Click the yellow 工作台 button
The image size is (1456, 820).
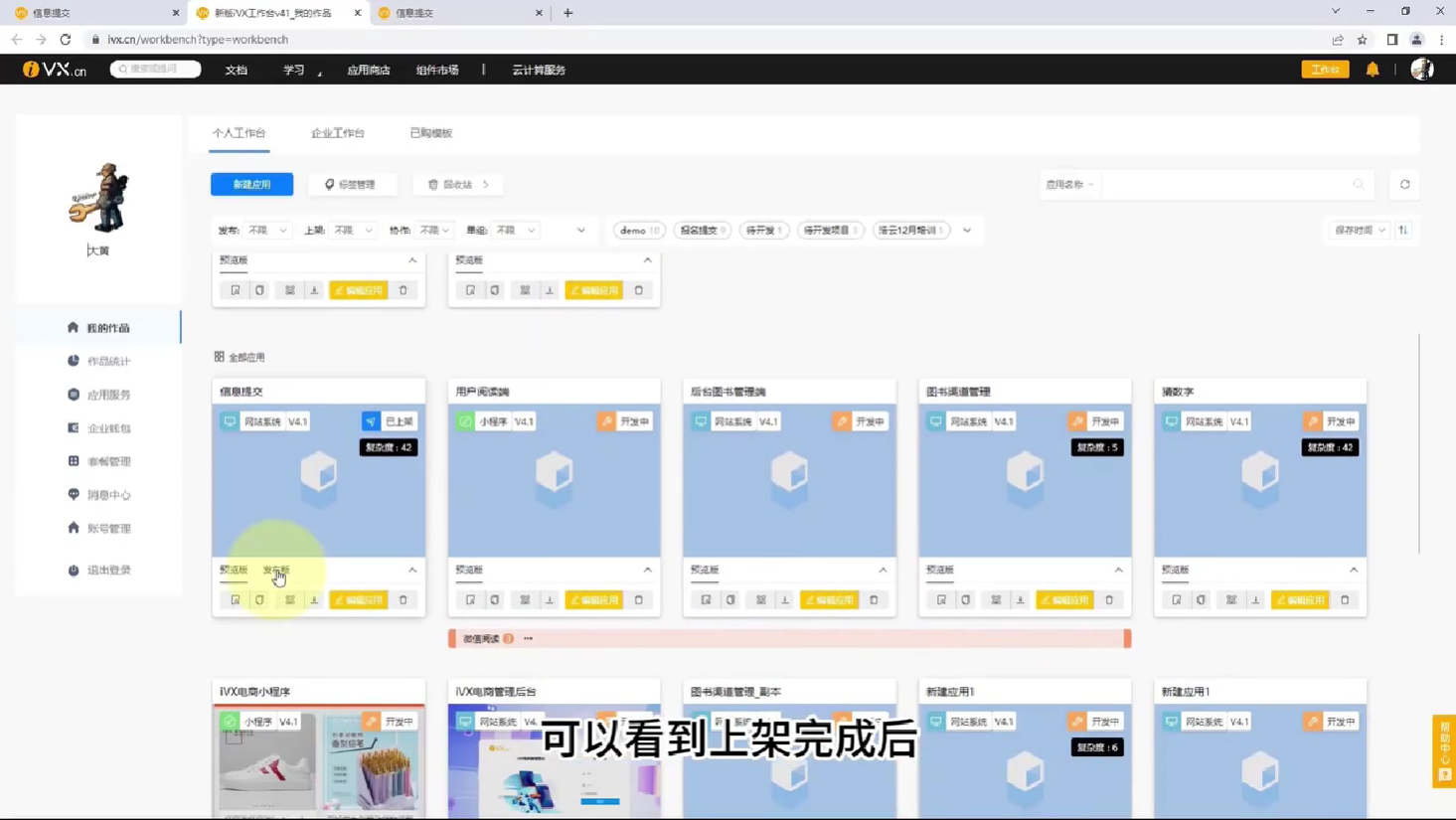[x=1326, y=70]
